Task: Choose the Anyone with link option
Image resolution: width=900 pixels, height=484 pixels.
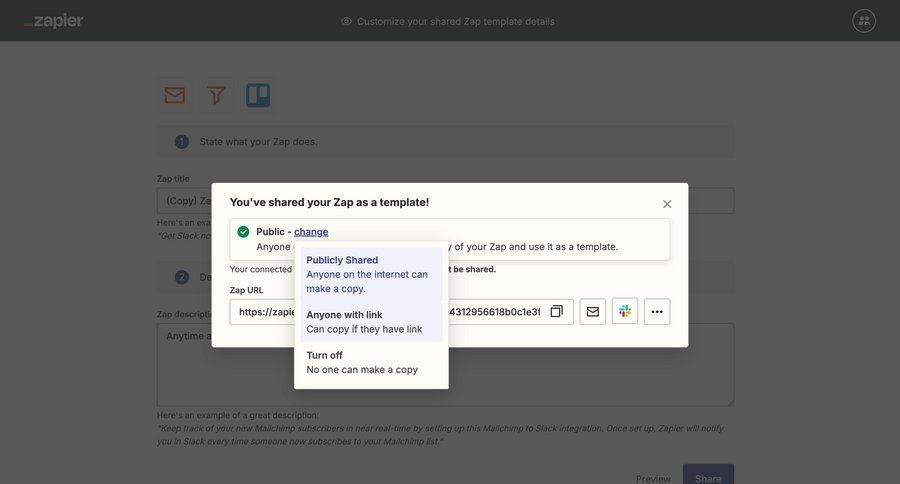Action: [x=371, y=322]
